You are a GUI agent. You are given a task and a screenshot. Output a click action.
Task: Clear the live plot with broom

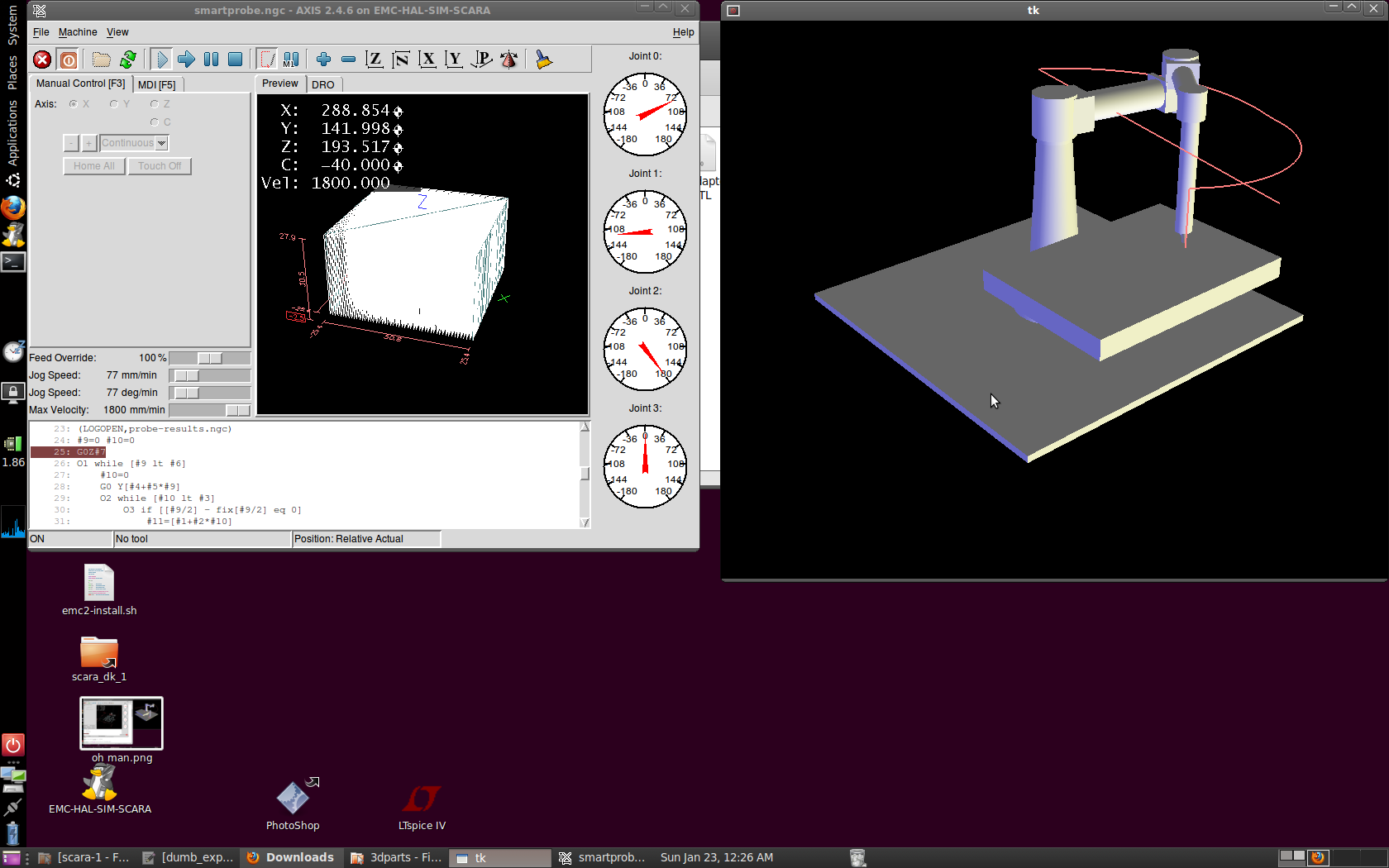(x=543, y=60)
